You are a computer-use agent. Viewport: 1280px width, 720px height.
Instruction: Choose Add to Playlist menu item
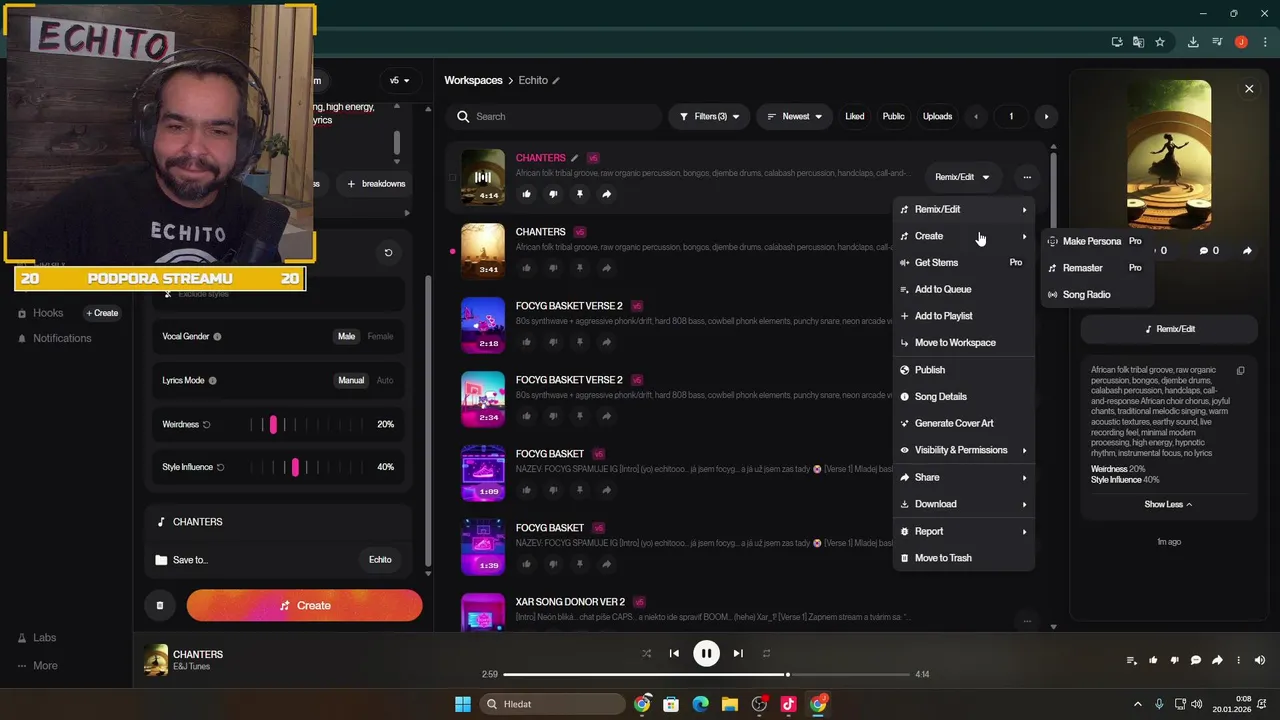point(963,316)
